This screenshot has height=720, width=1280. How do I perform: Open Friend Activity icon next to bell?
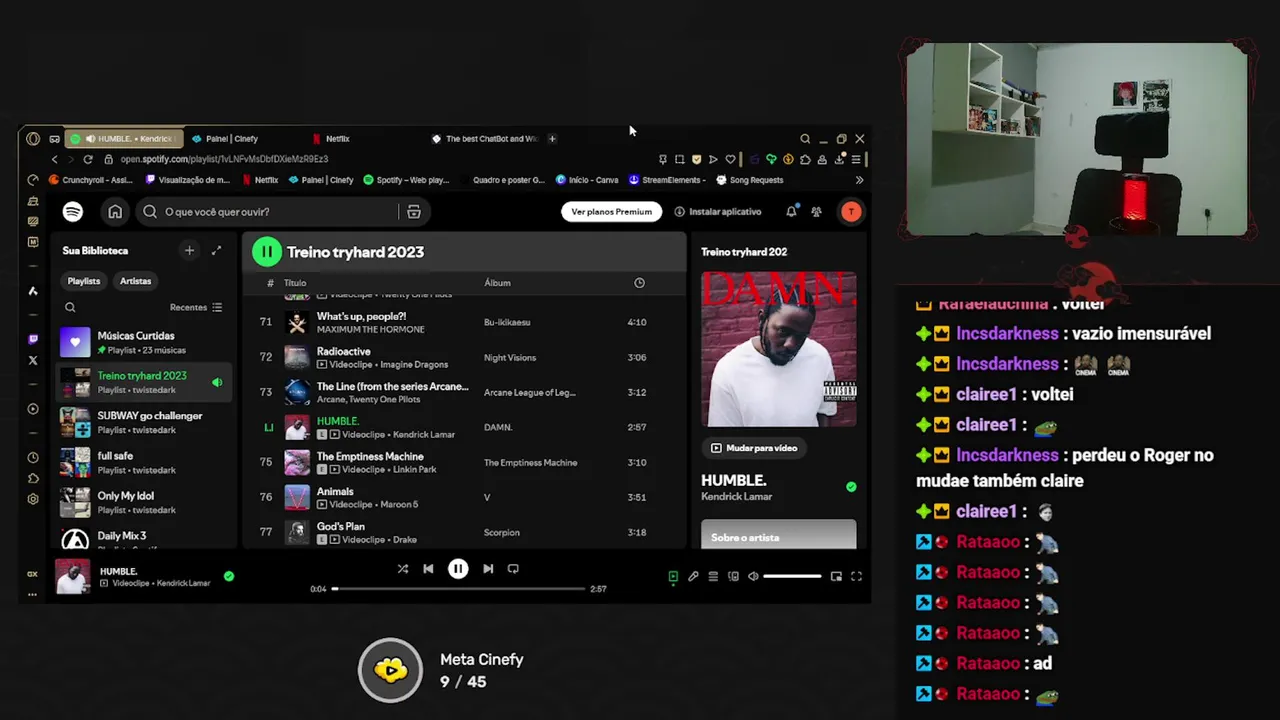click(816, 212)
